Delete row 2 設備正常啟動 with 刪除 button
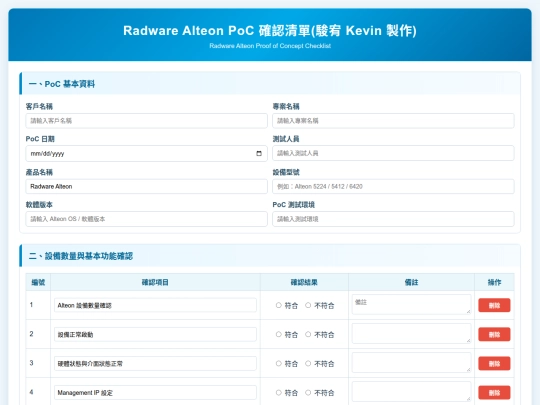 point(494,334)
